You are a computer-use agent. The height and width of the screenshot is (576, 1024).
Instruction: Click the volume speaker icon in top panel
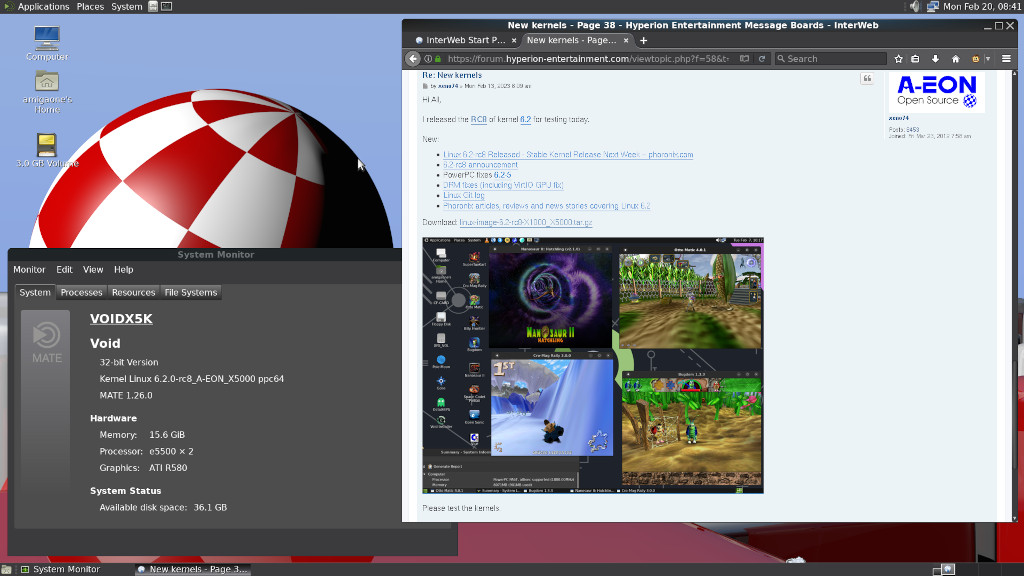coord(914,7)
